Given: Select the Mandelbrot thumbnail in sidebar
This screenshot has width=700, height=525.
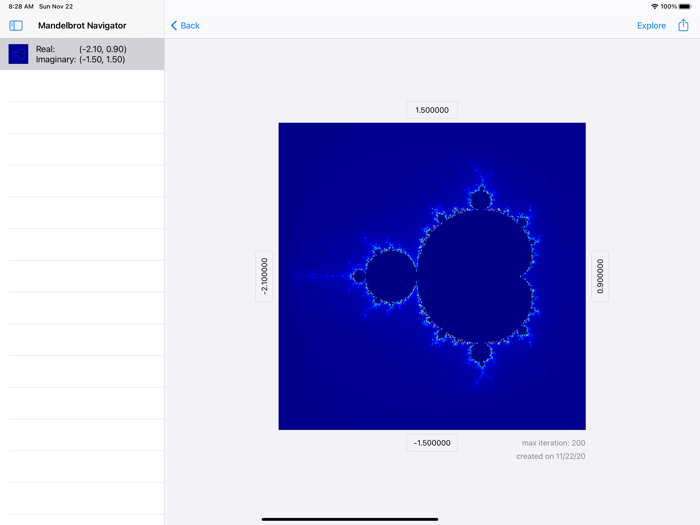Looking at the screenshot, I should coord(18,54).
